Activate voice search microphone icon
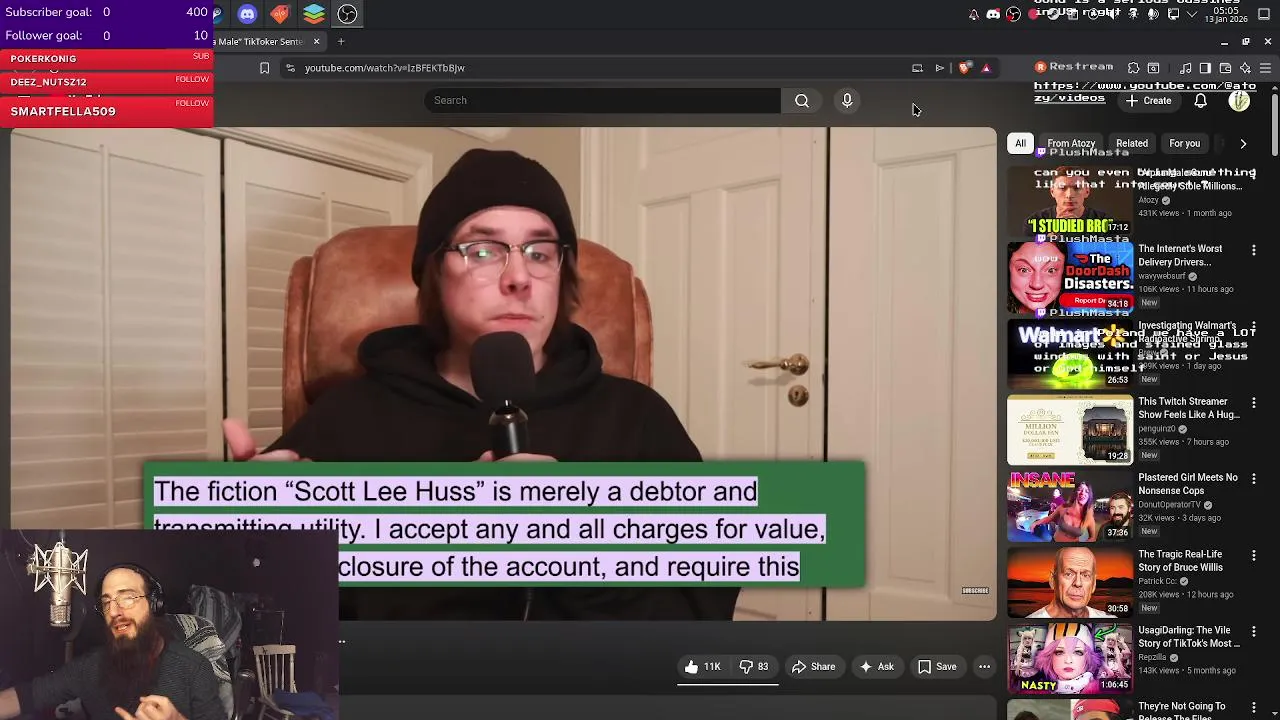 pos(847,100)
